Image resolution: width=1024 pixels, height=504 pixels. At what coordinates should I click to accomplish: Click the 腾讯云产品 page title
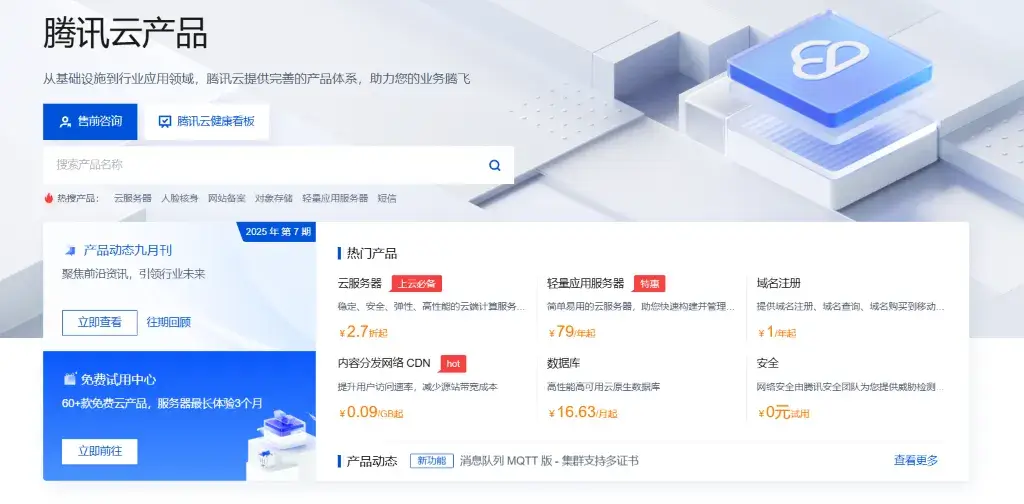click(125, 33)
